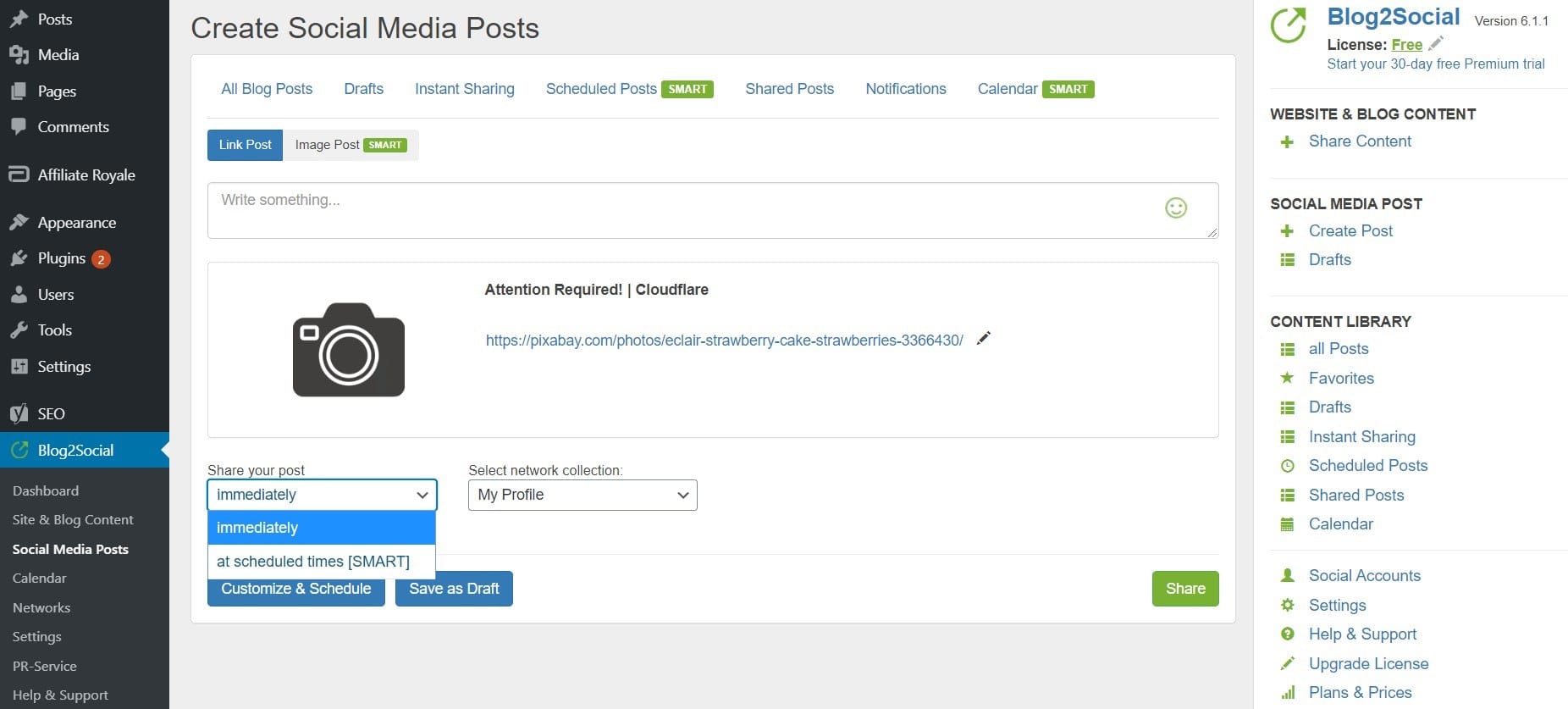Click the star icon beside Favorites
Viewport: 1568px width, 709px height.
tap(1287, 378)
